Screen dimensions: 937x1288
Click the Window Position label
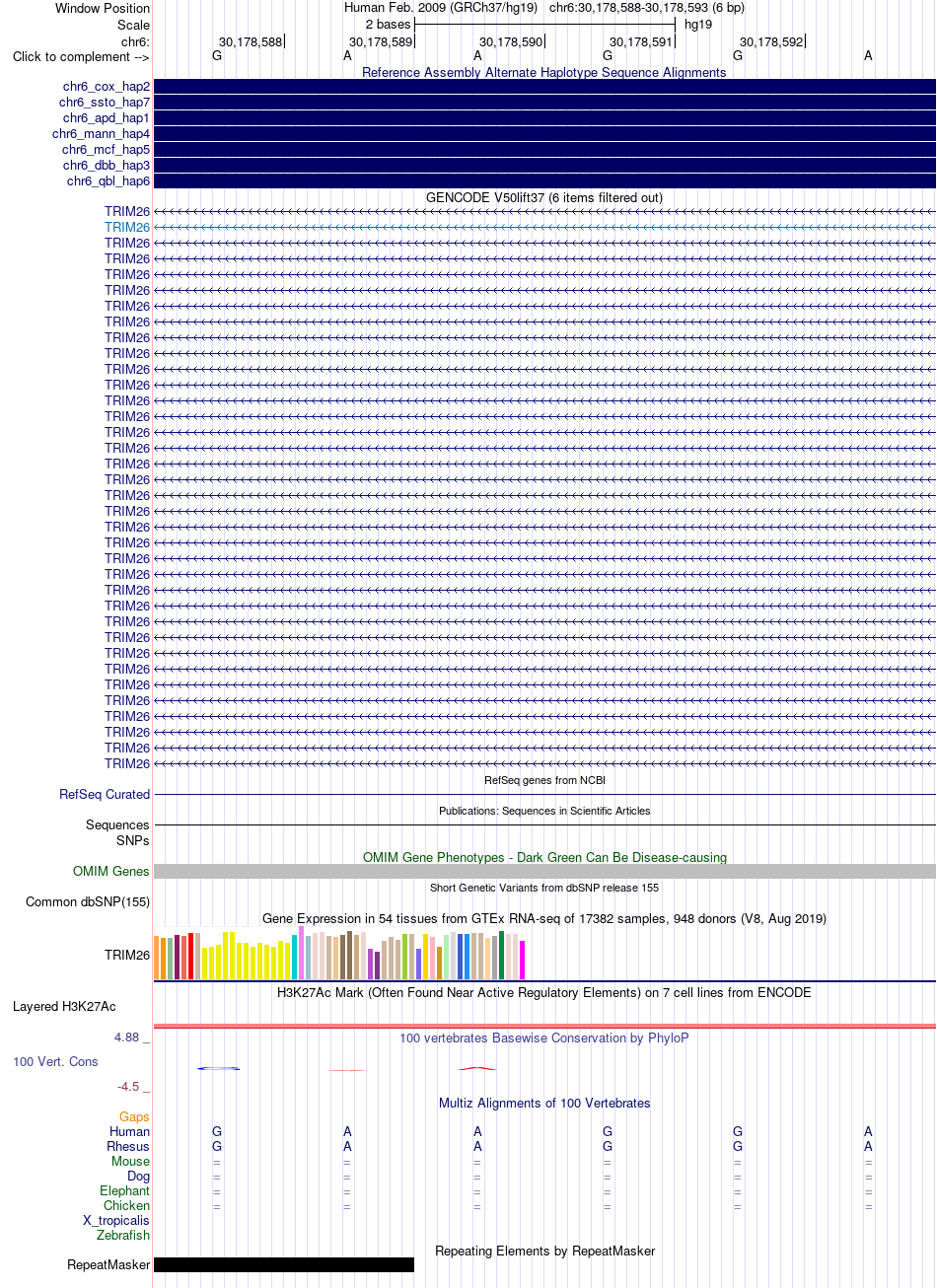103,8
